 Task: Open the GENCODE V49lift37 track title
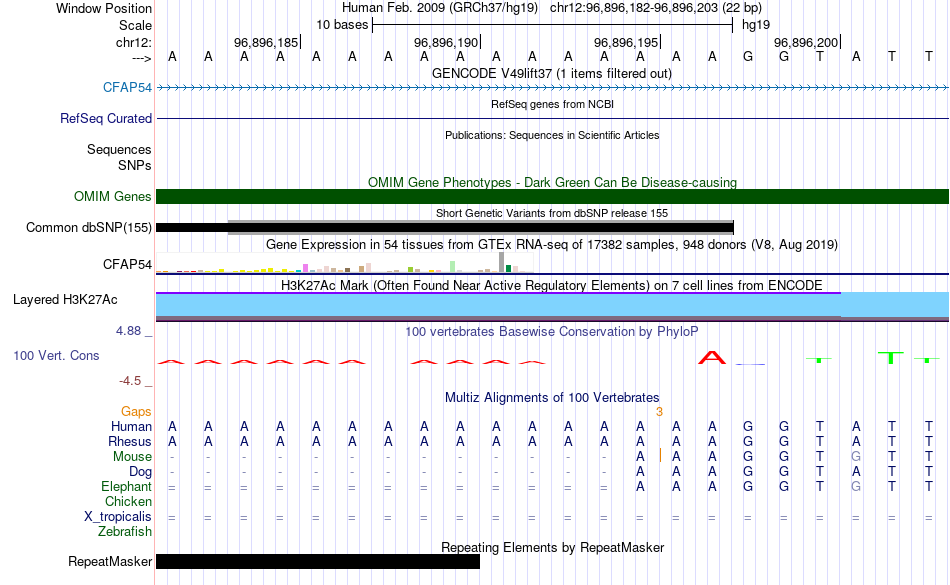(552, 74)
